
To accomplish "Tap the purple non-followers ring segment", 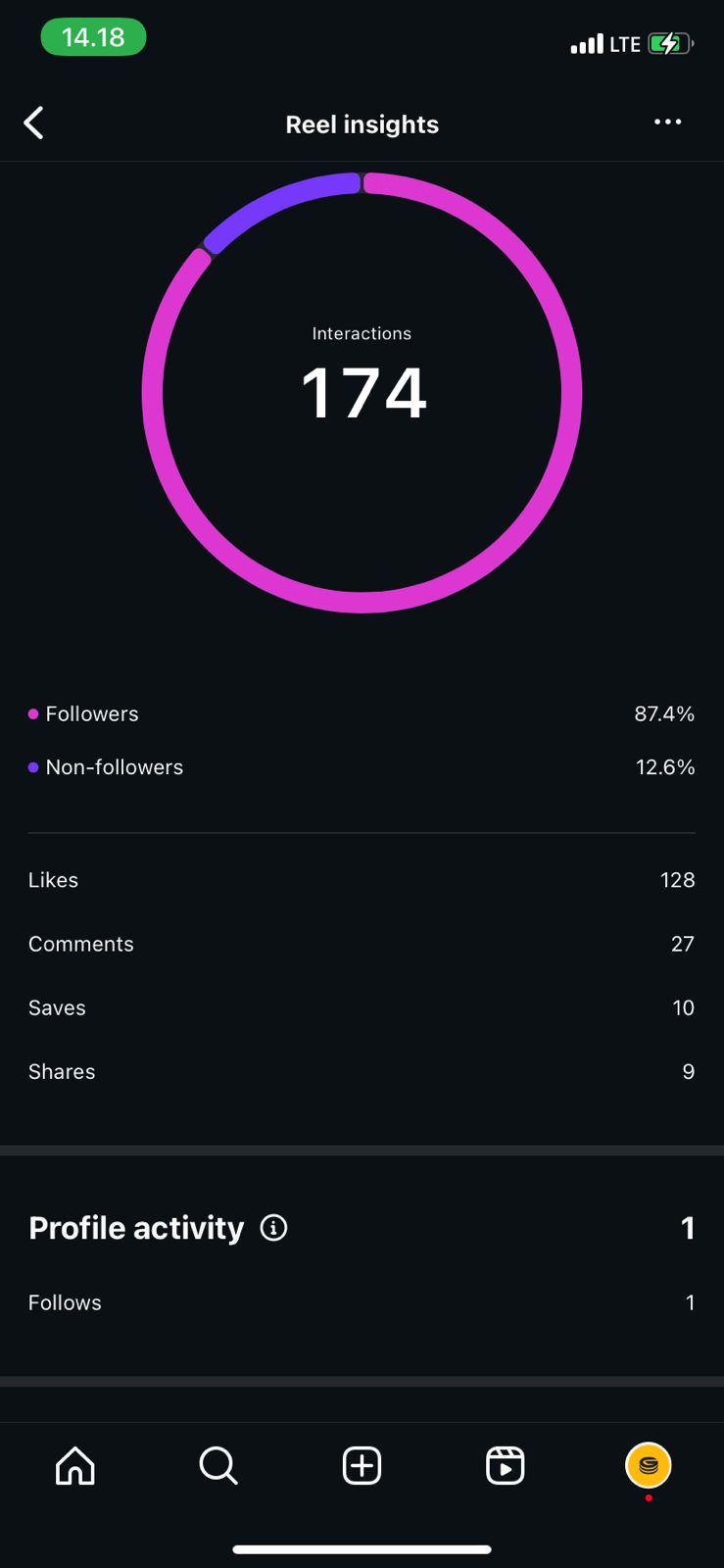I will tap(274, 199).
